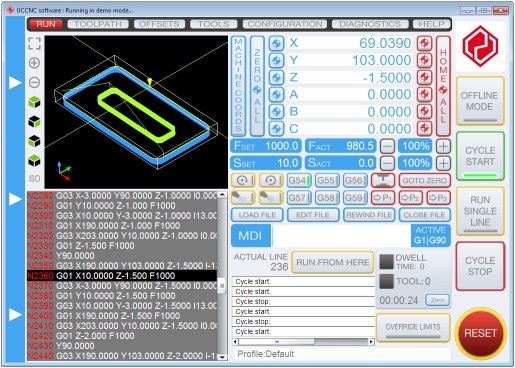Viewport: 515px width, 368px height.
Task: Click the CYCLE STOP button
Action: coord(480,266)
